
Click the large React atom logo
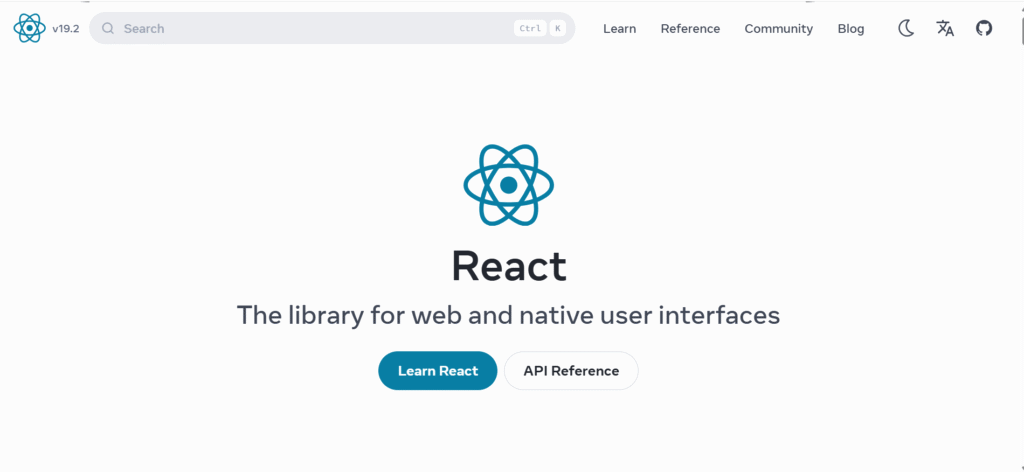click(508, 185)
